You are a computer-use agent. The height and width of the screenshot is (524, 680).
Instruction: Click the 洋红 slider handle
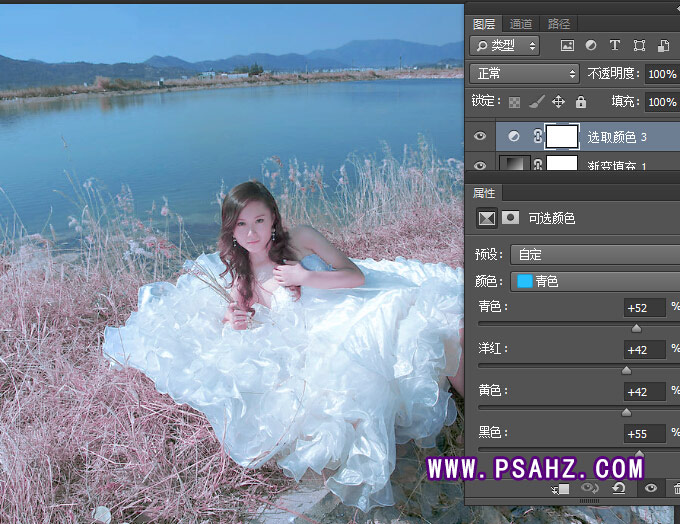pyautogui.click(x=627, y=370)
